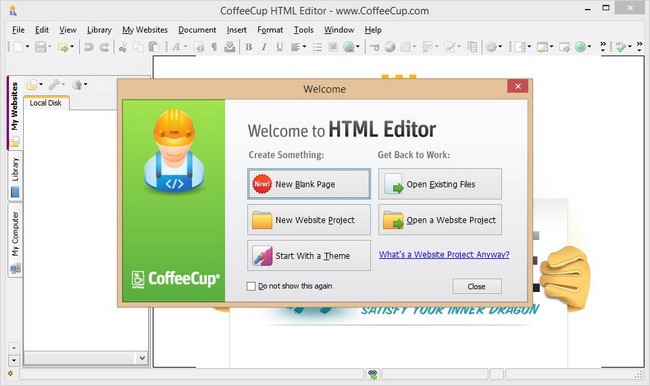Click the edit pencil page icon
The width and height of the screenshot is (650, 386).
450,47
